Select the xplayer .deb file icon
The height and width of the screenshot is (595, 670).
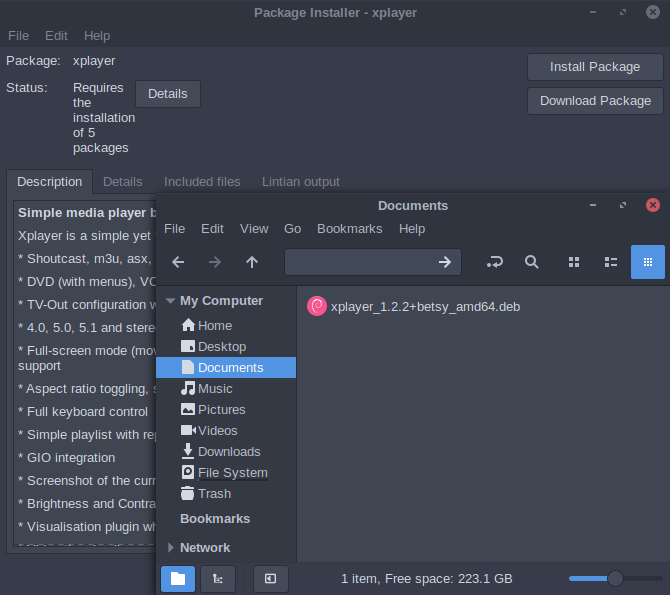pos(317,306)
